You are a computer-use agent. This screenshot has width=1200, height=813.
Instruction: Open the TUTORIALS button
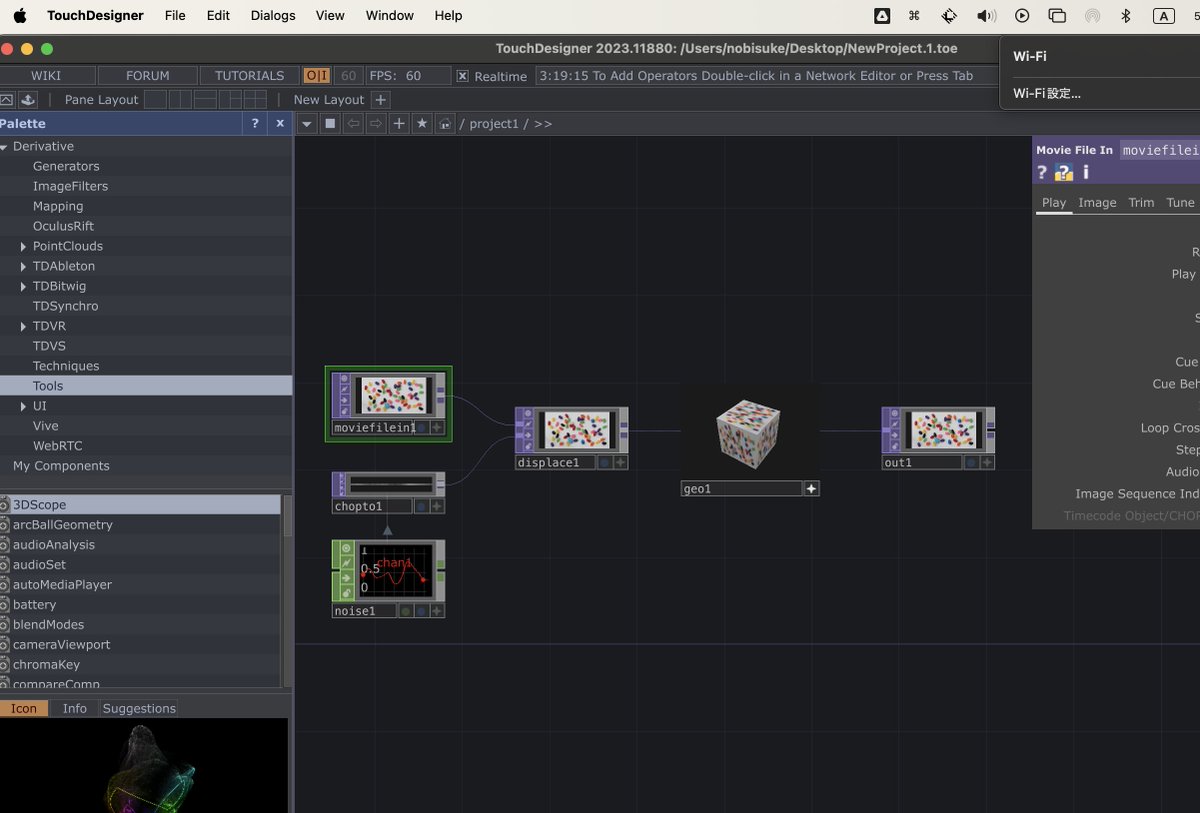coord(250,75)
